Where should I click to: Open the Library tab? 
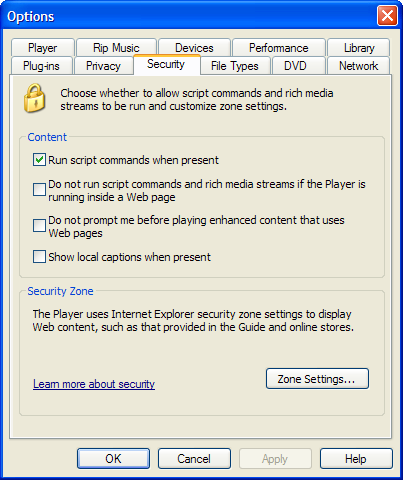(359, 48)
